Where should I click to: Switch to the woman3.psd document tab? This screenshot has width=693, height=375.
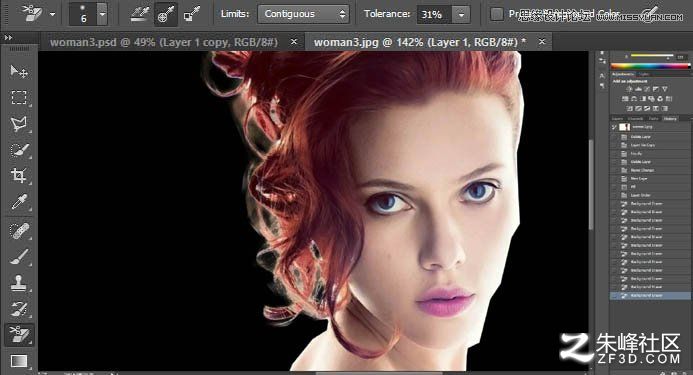(x=164, y=42)
